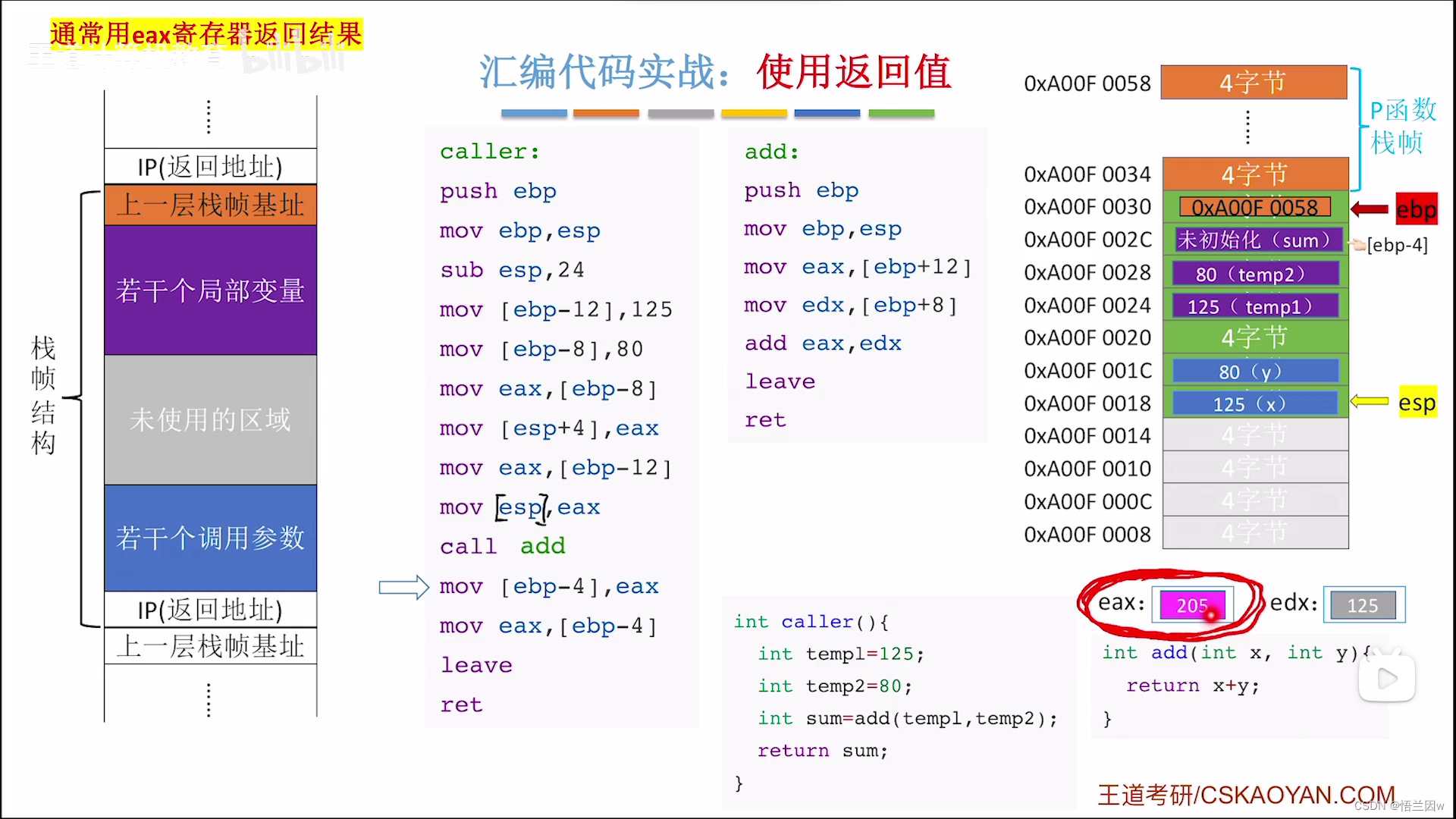Click the green color bar under title

click(901, 114)
